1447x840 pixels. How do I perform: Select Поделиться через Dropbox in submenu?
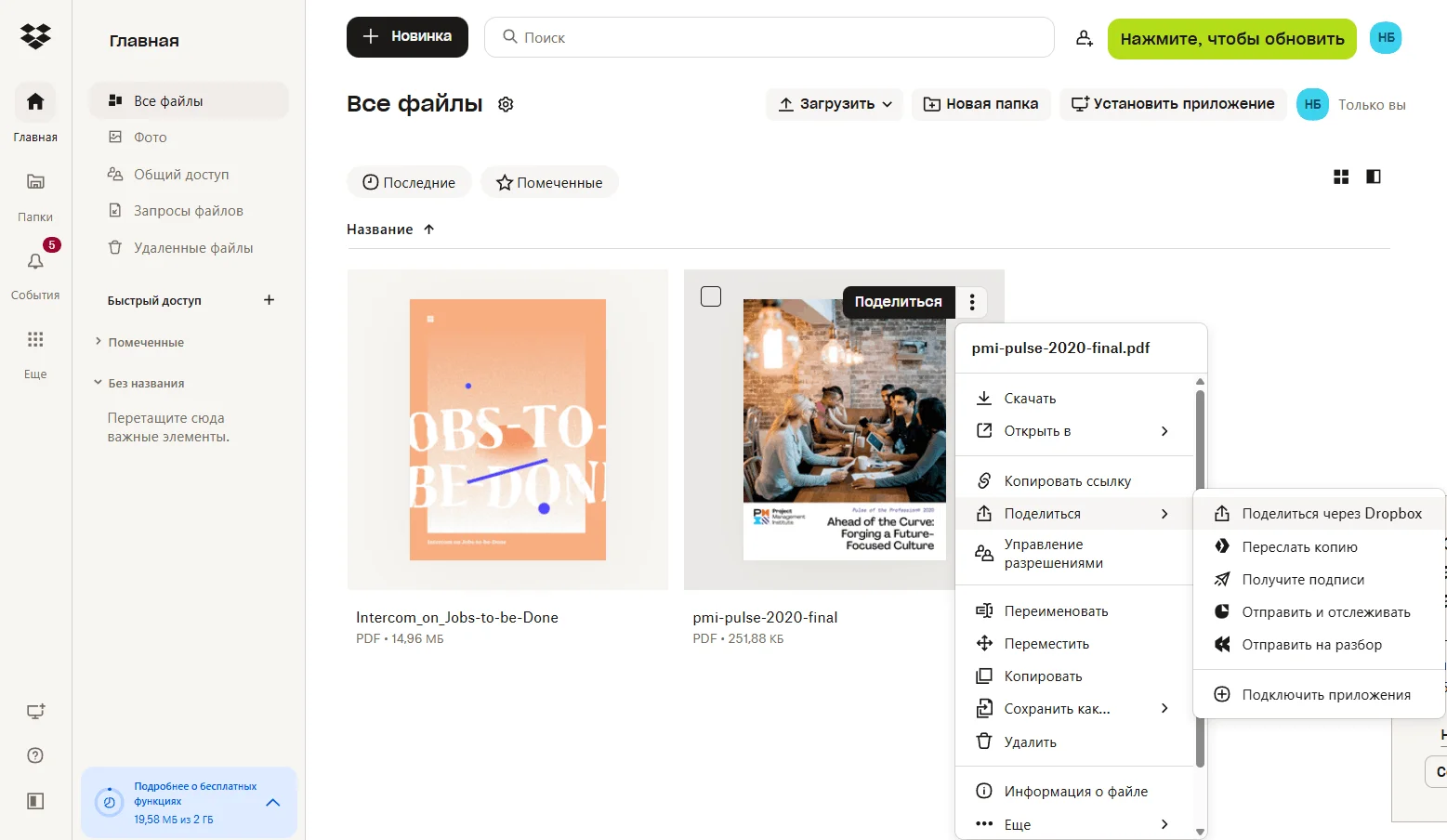[1320, 514]
